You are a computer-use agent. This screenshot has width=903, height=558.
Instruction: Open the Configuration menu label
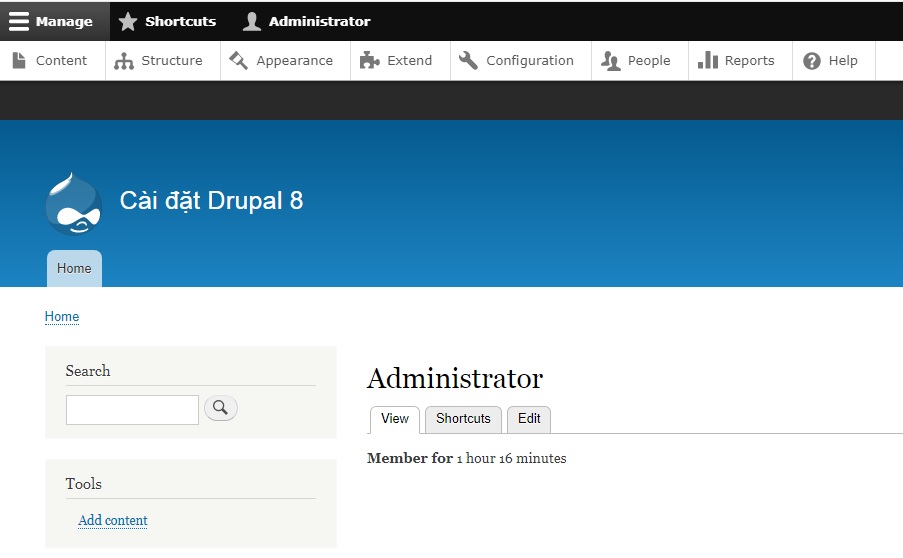pos(530,61)
